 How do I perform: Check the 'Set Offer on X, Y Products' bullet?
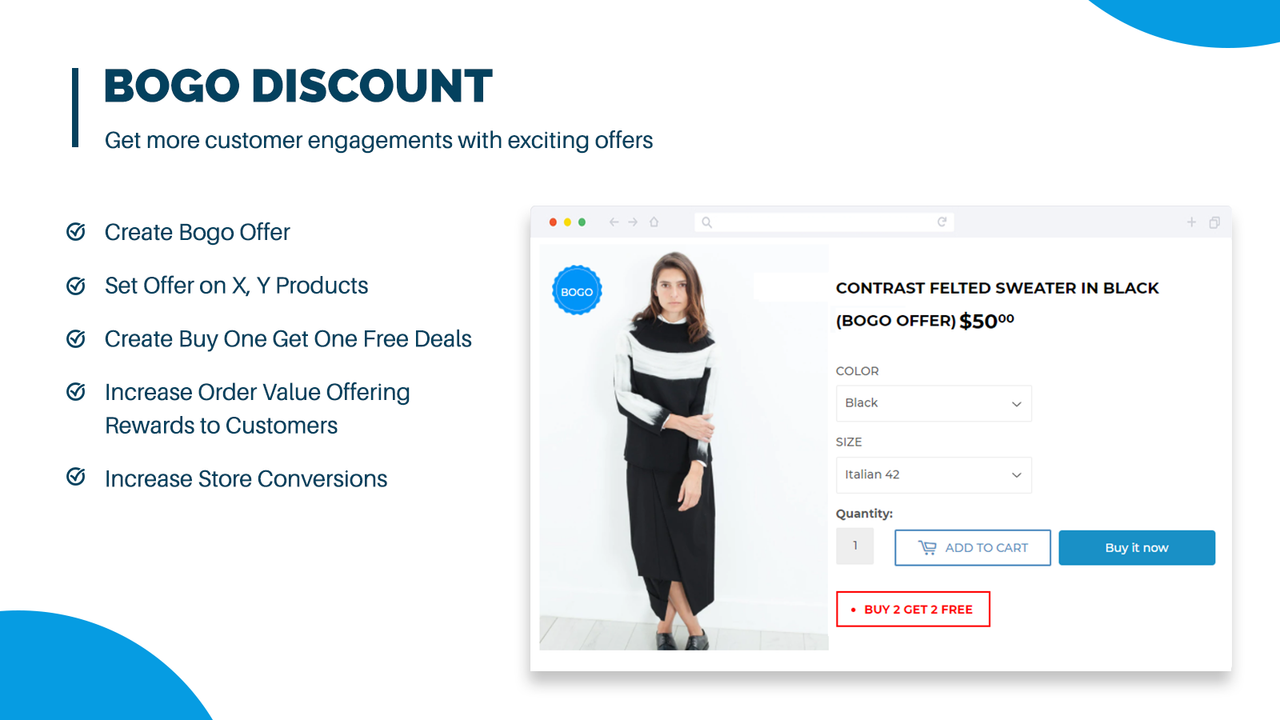click(76, 285)
